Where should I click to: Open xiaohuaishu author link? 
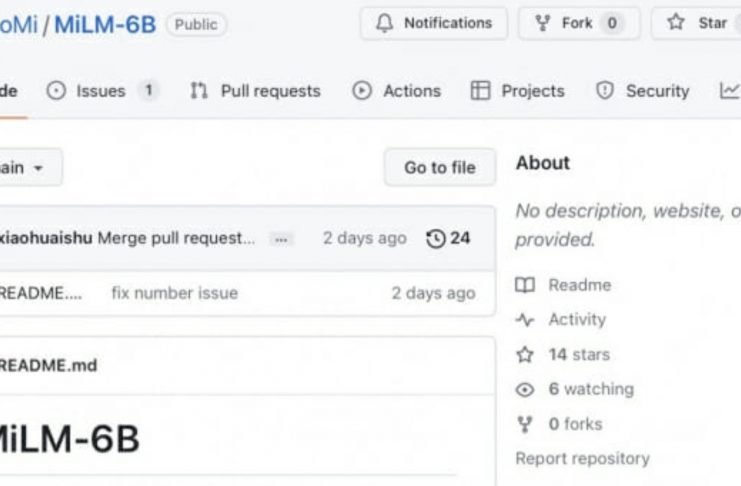46,238
